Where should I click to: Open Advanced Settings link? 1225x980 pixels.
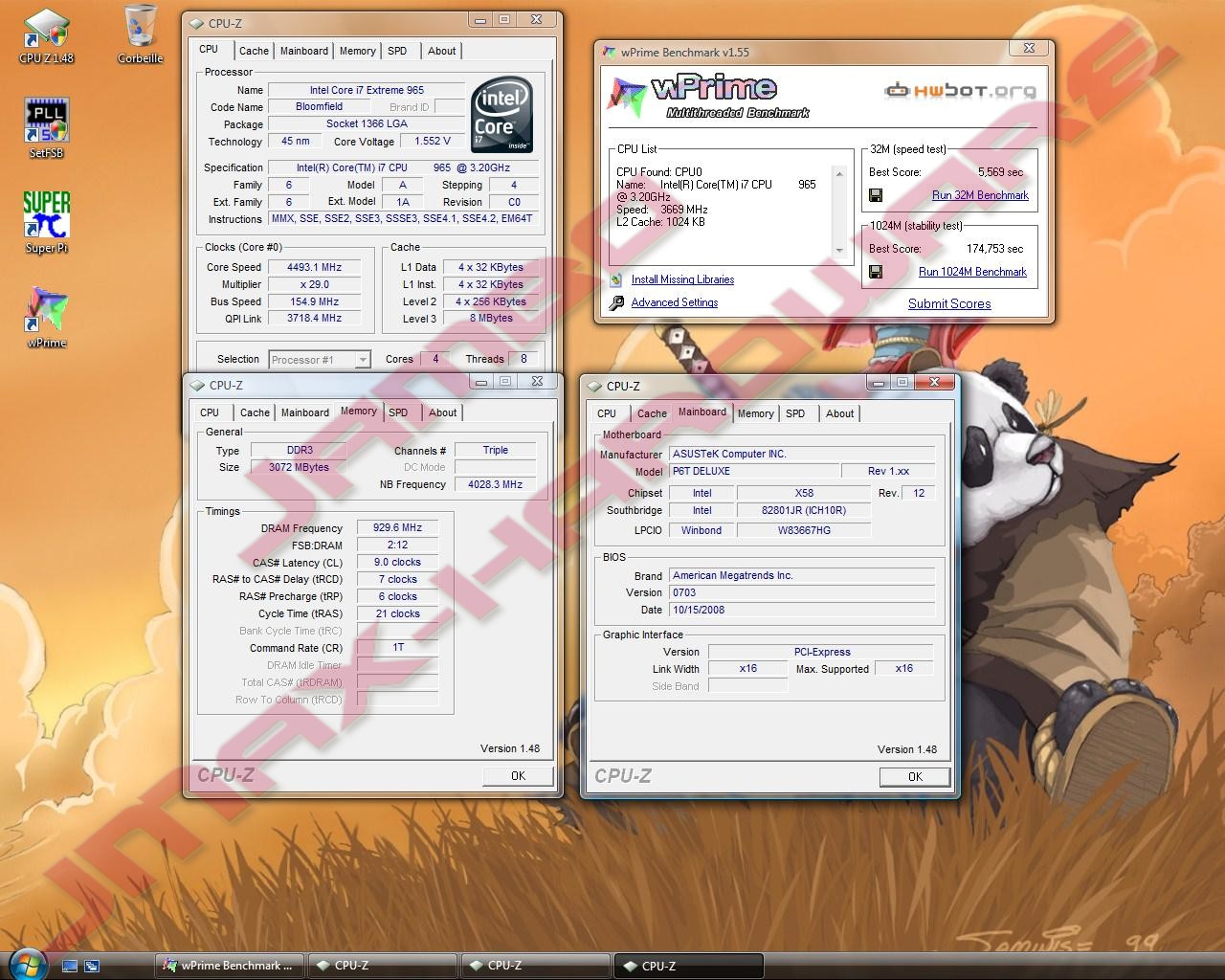tap(675, 302)
